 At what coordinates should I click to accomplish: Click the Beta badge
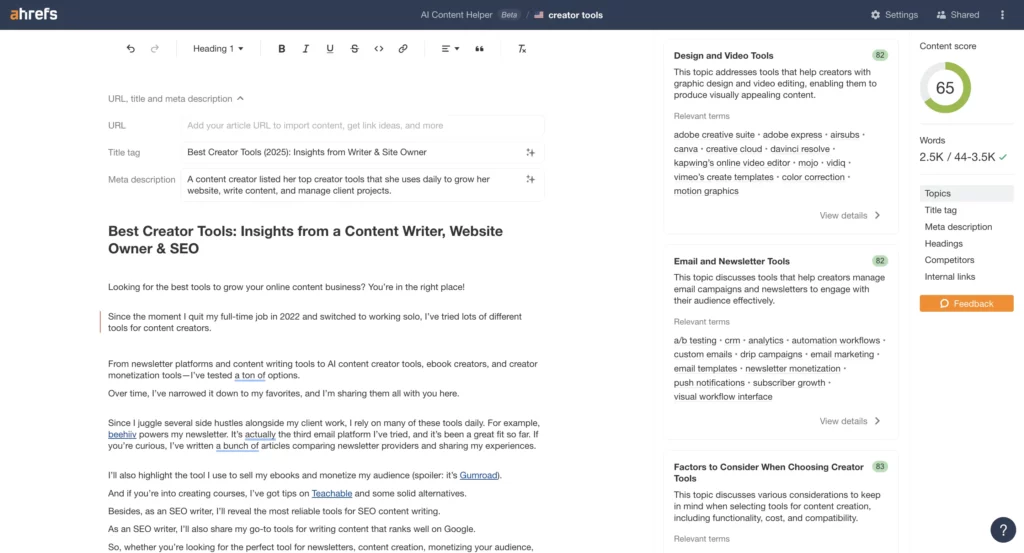click(509, 14)
